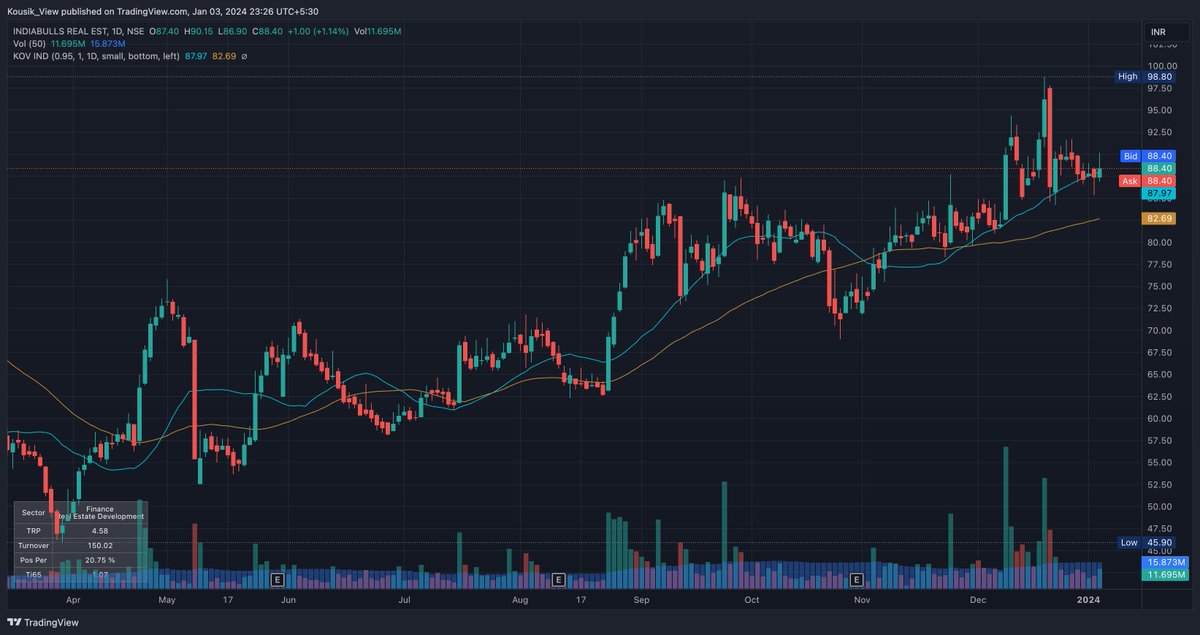Image resolution: width=1200 pixels, height=635 pixels.
Task: Click the Pos Per value 20.75 %
Action: tap(100, 560)
